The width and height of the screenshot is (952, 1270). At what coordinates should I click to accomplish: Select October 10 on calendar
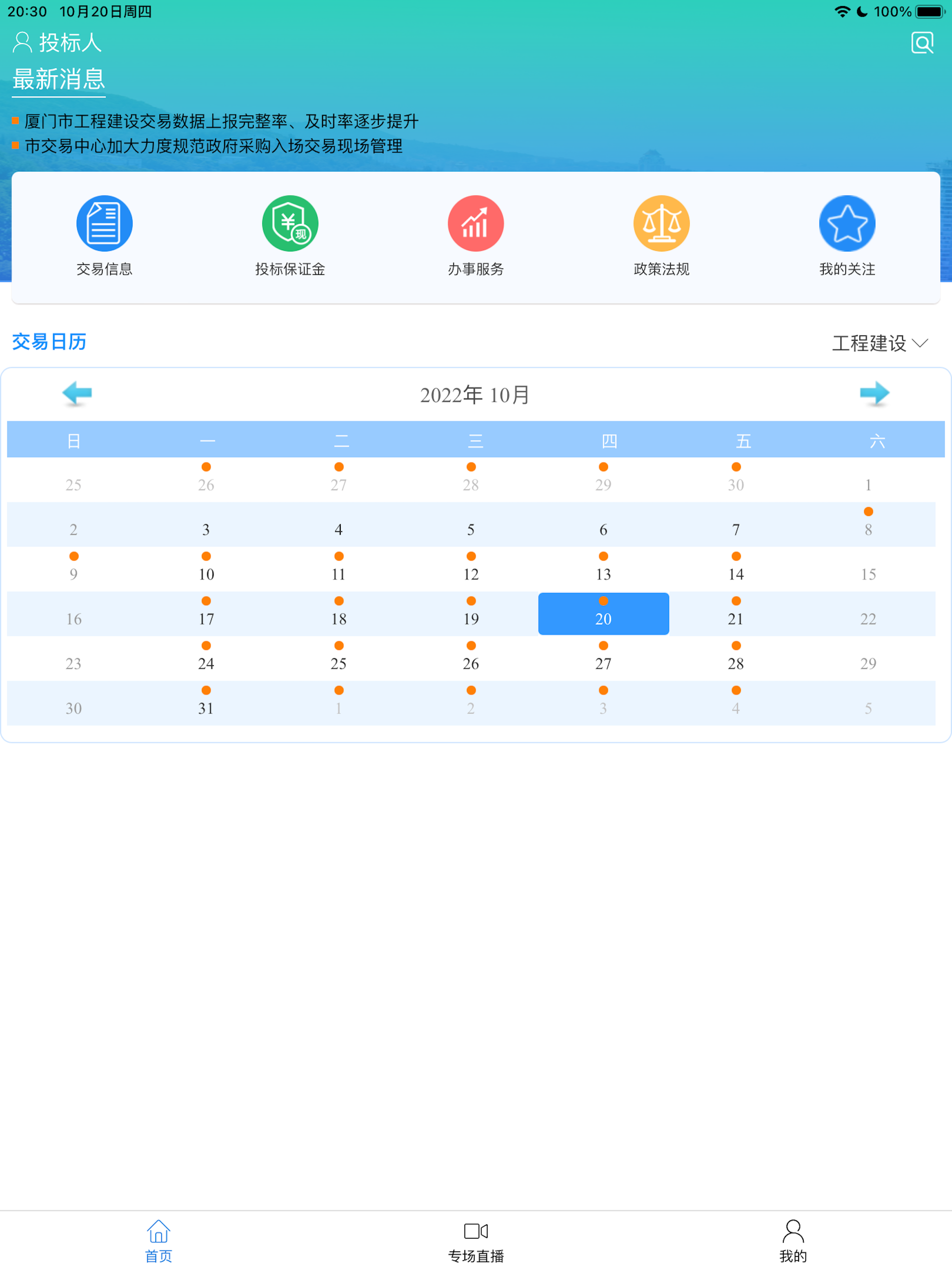[x=206, y=569]
